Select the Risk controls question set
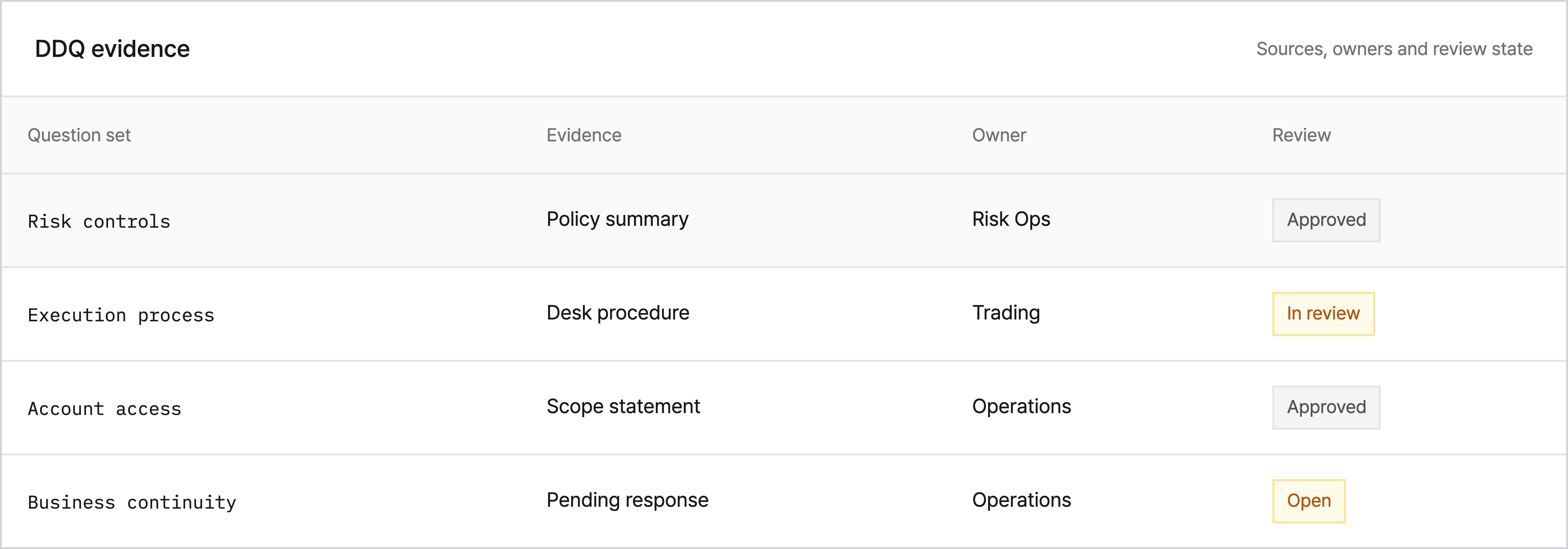 coord(99,221)
